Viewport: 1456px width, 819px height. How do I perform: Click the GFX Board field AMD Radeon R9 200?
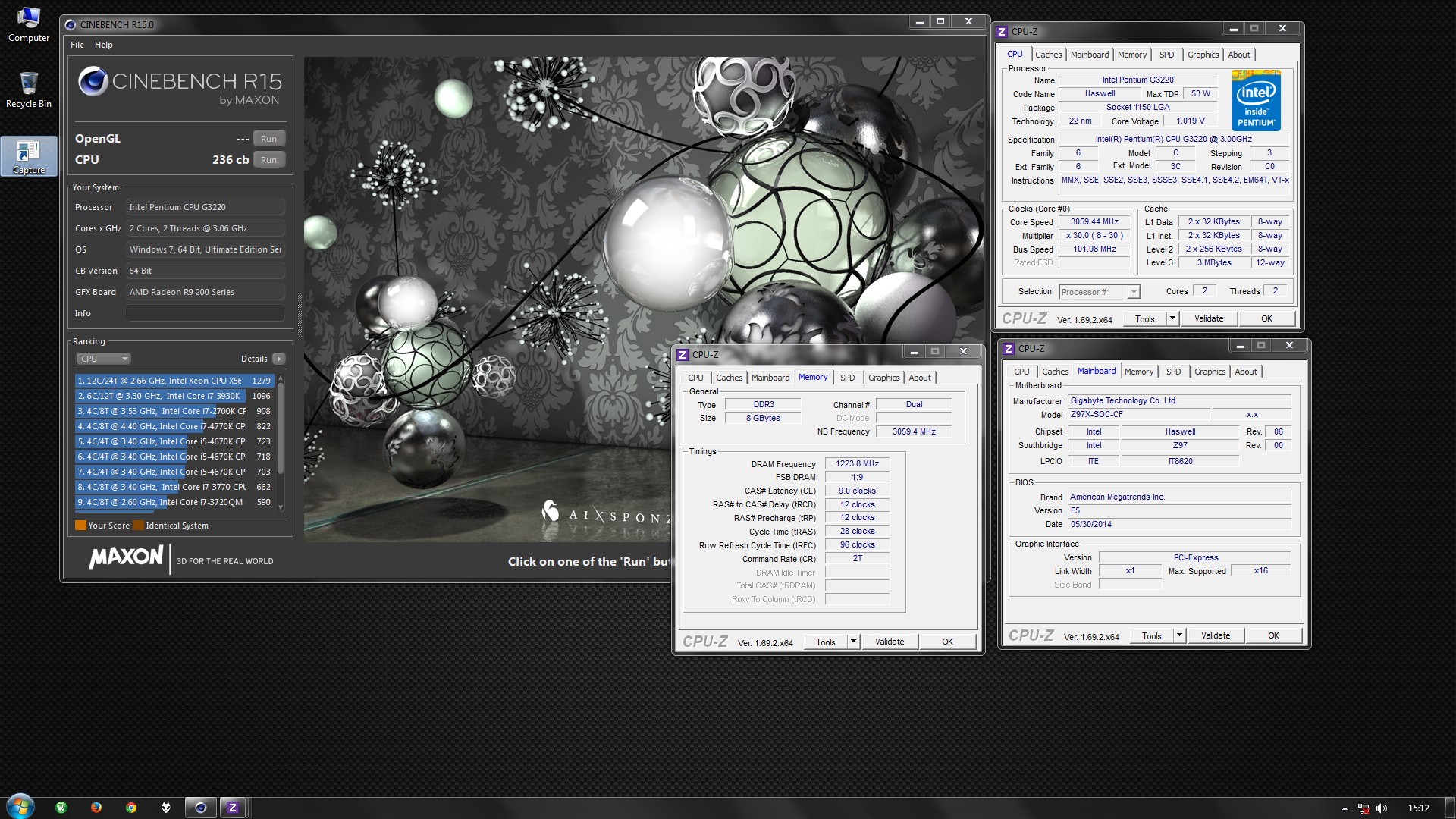coord(206,292)
